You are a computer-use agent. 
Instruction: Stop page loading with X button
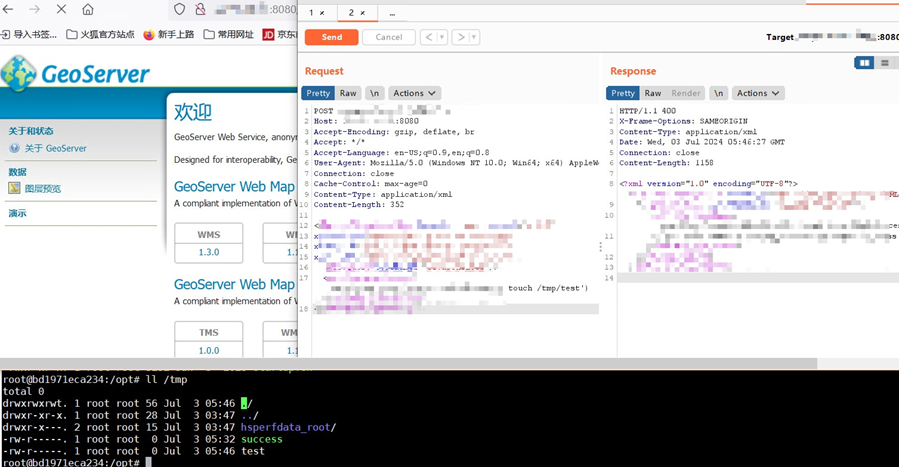(61, 9)
